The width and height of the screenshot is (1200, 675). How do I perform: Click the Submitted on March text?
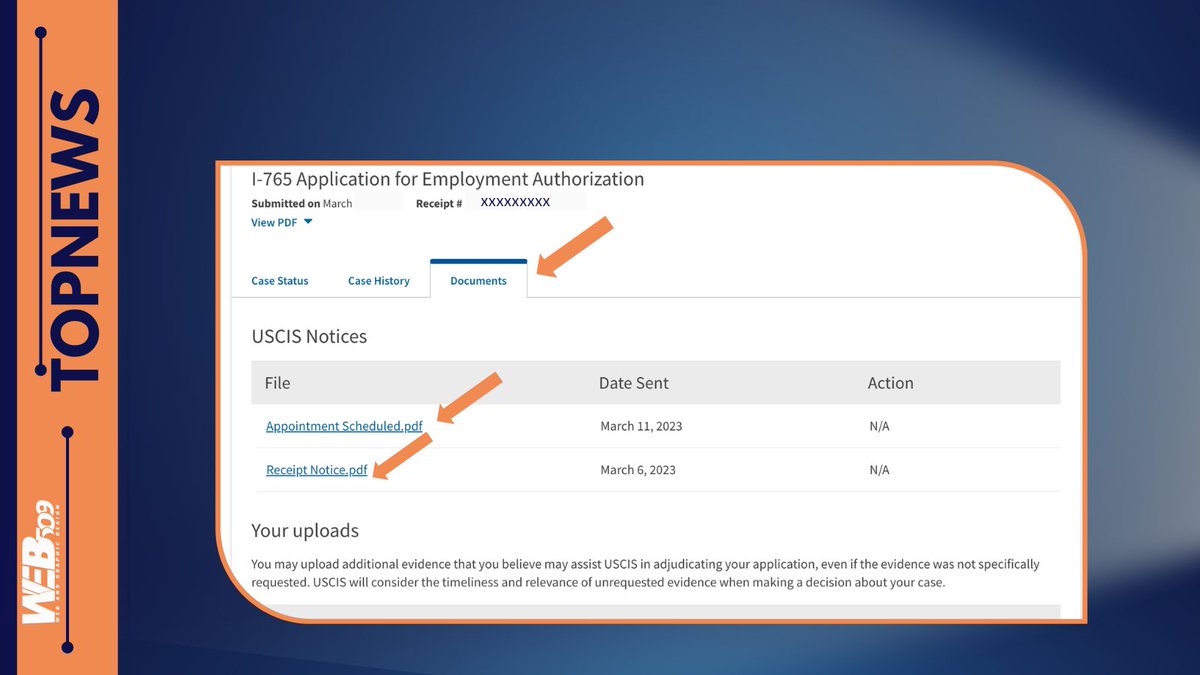[302, 203]
